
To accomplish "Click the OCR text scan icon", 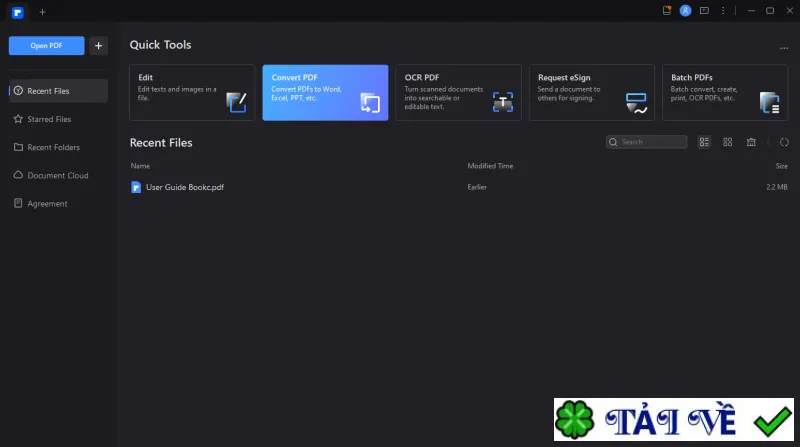I will [503, 102].
